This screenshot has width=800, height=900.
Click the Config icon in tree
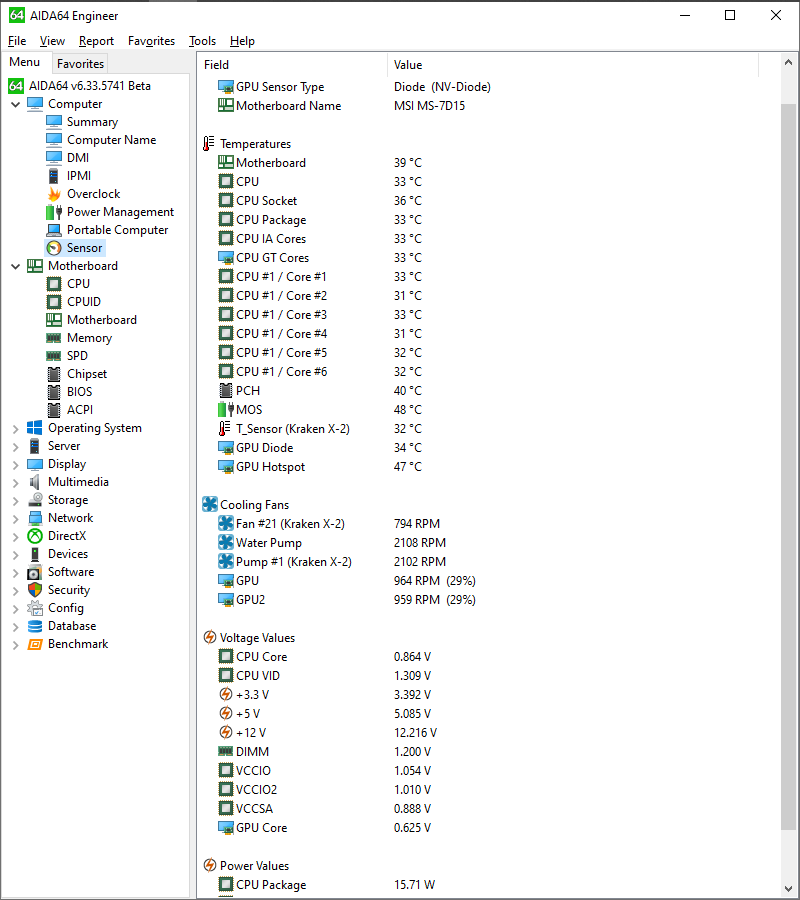click(x=35, y=608)
